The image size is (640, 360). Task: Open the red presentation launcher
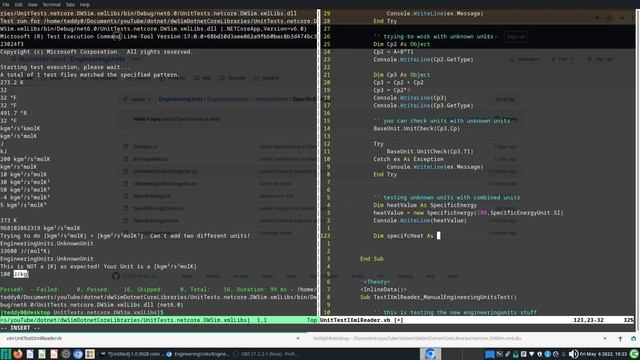[54, 354]
